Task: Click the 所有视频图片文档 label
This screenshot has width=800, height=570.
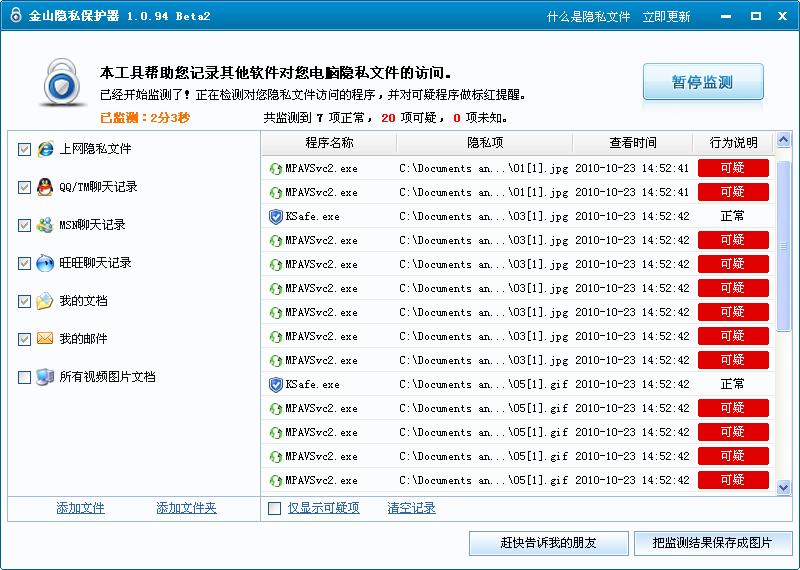Action: 107,377
